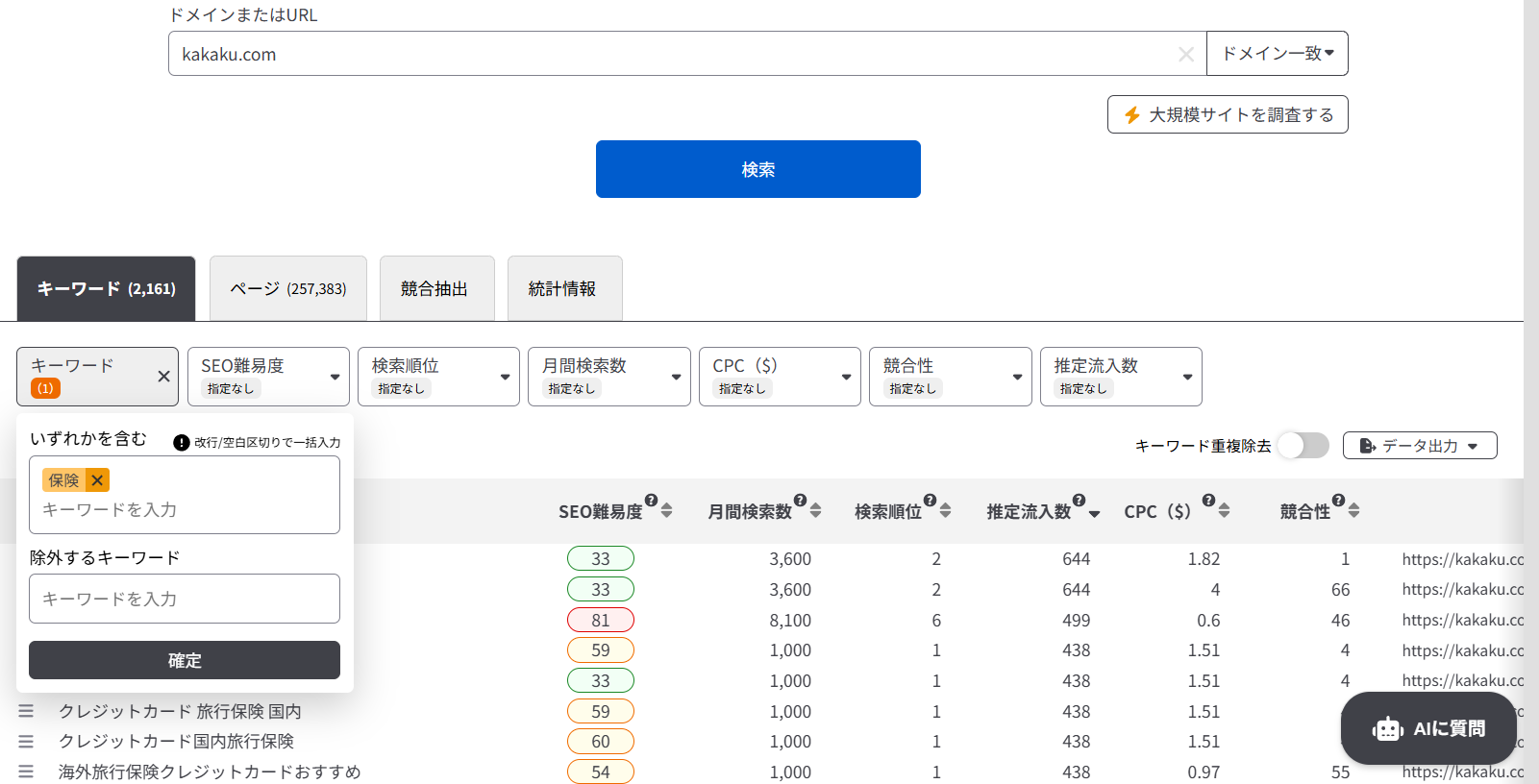Open the データ出力 export dropdown
Image resolution: width=1539 pixels, height=784 pixels.
1419,446
